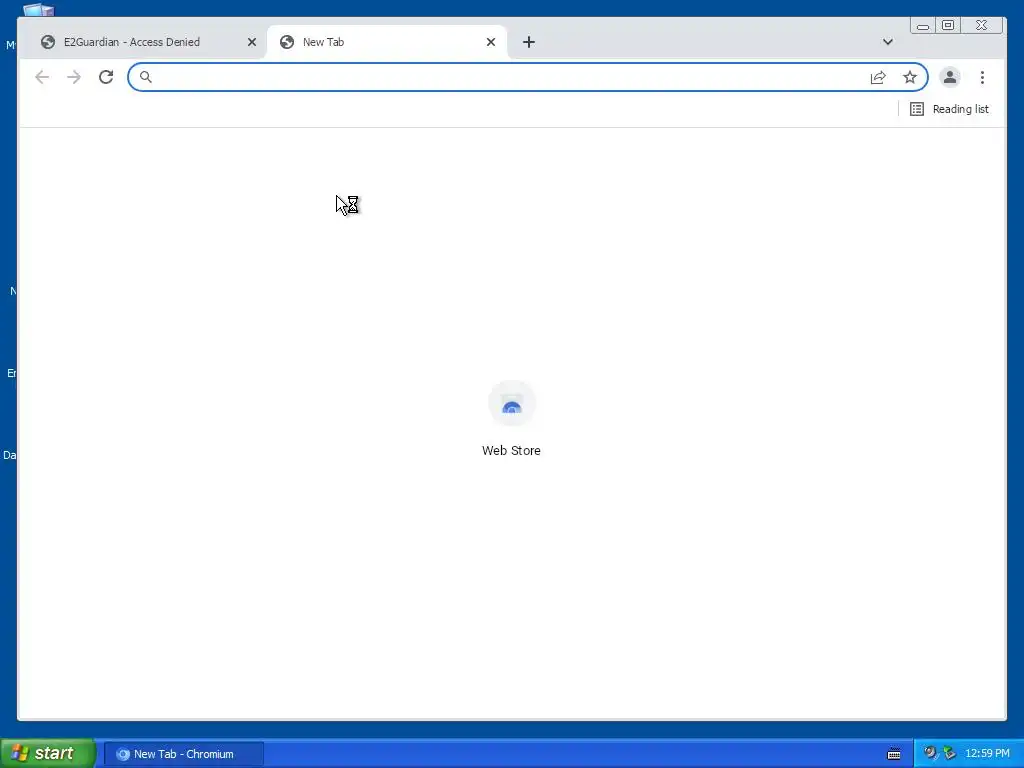Click the E2Guardian tab globe favicon
The image size is (1024, 768).
coord(48,42)
